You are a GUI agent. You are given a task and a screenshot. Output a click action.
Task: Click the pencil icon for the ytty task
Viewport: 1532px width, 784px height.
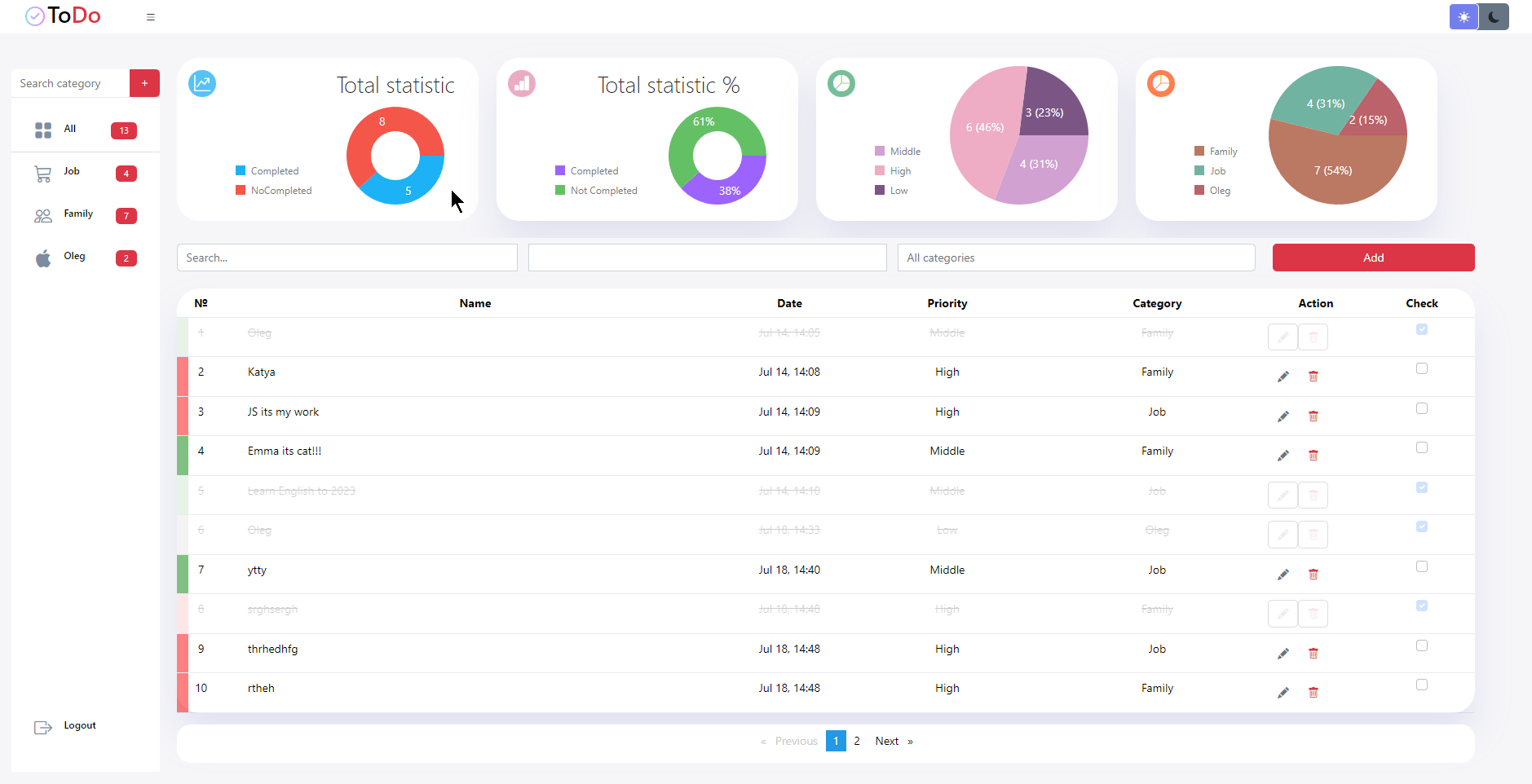(1283, 575)
